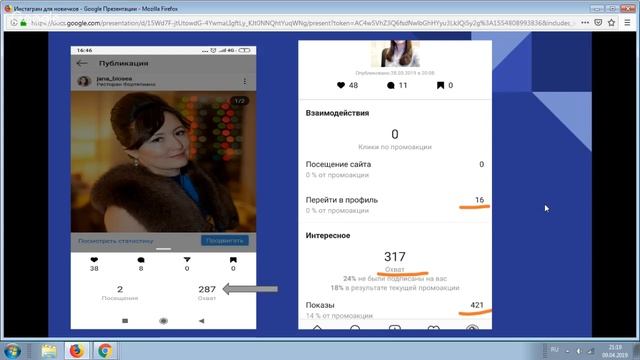The image size is (640, 360).
Task: Select the Взаимодействия heading
Action: point(337,113)
